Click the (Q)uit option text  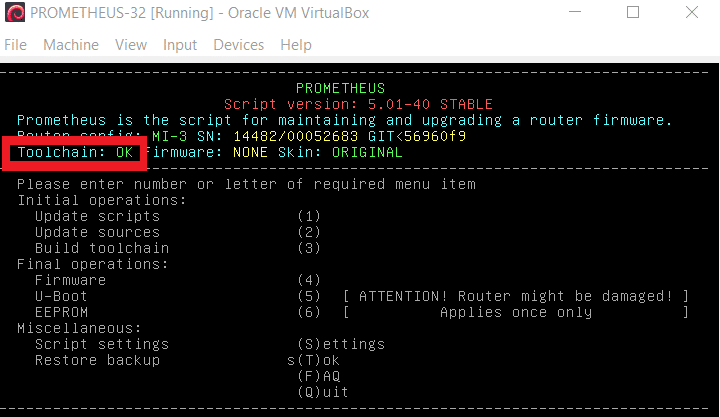pyautogui.click(x=323, y=392)
